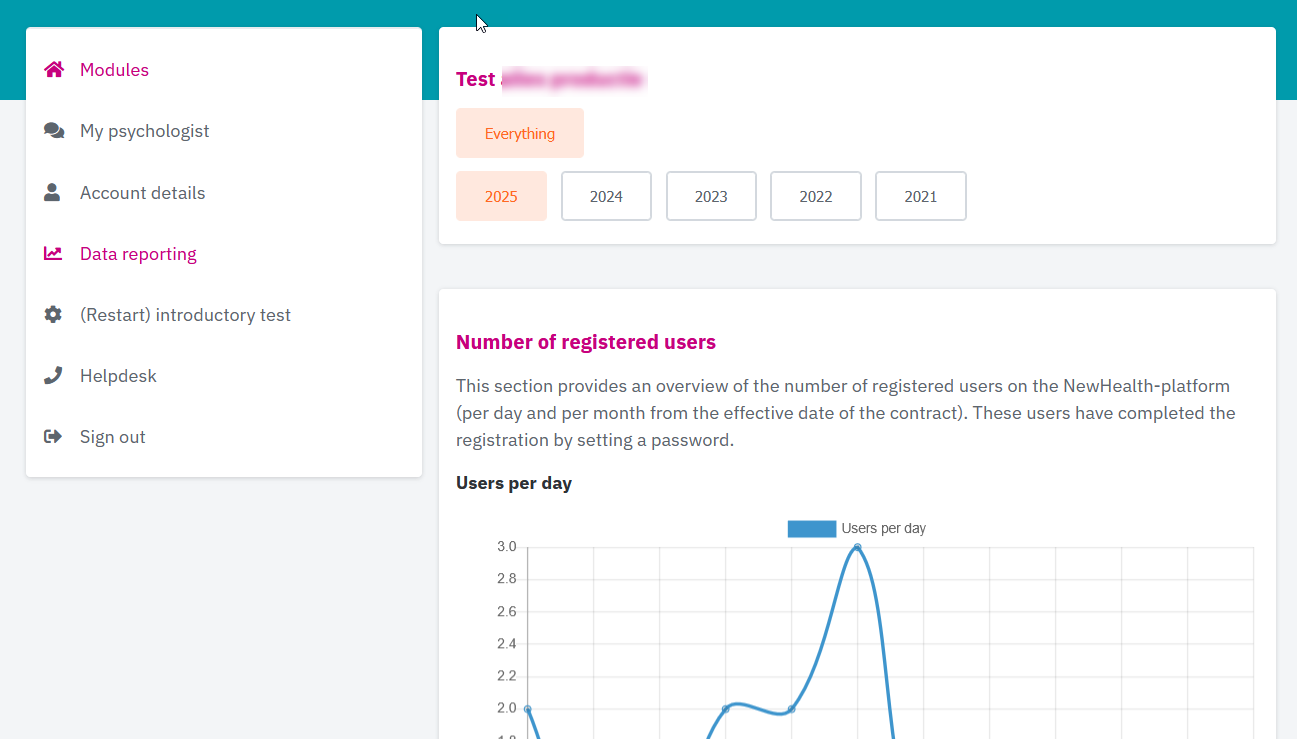Screen dimensions: 1297x739
Task: Filter report by year 2022
Action: coord(816,196)
